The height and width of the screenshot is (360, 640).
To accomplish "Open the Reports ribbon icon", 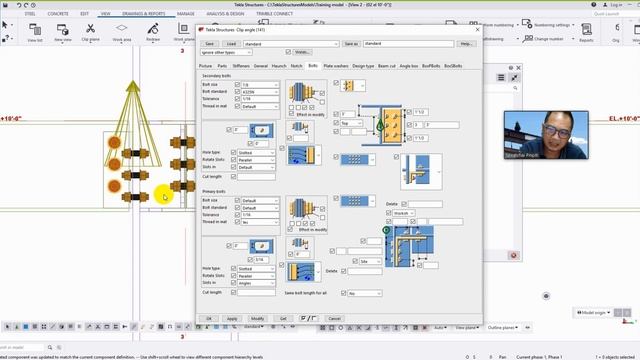I will [586, 33].
